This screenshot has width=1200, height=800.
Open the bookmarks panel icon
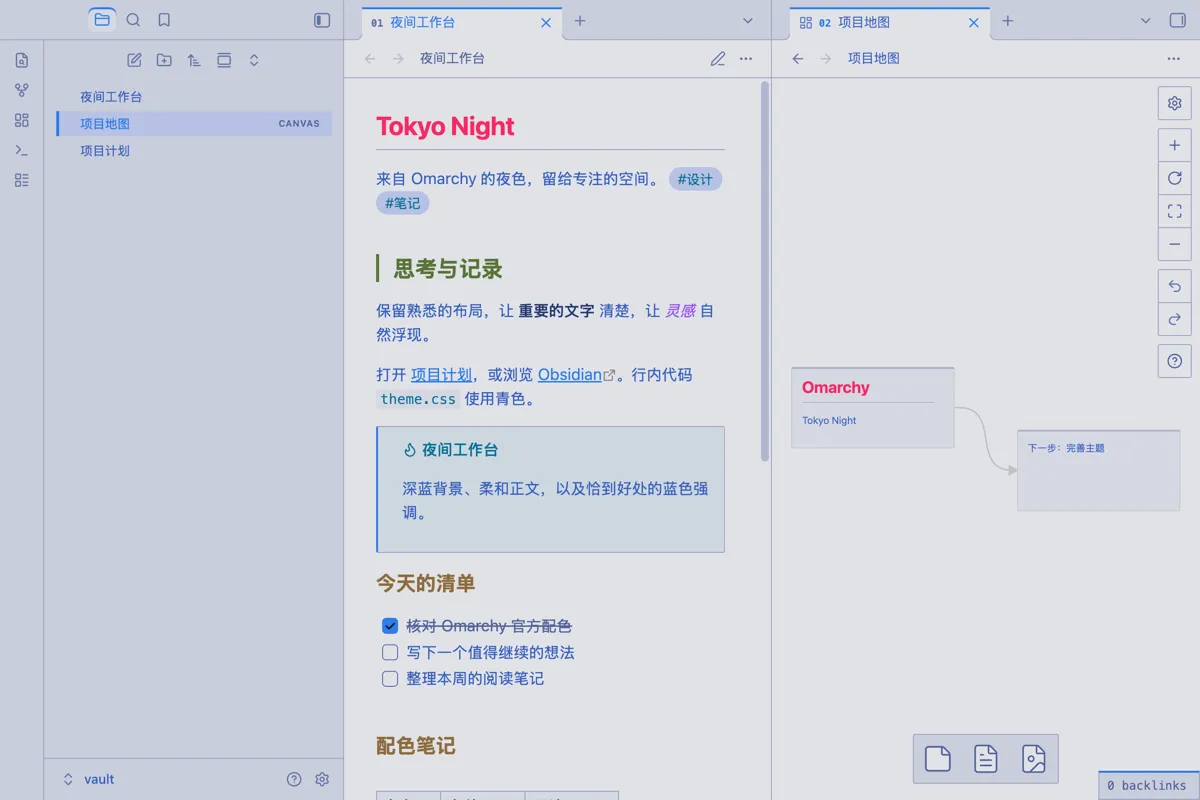pos(164,20)
